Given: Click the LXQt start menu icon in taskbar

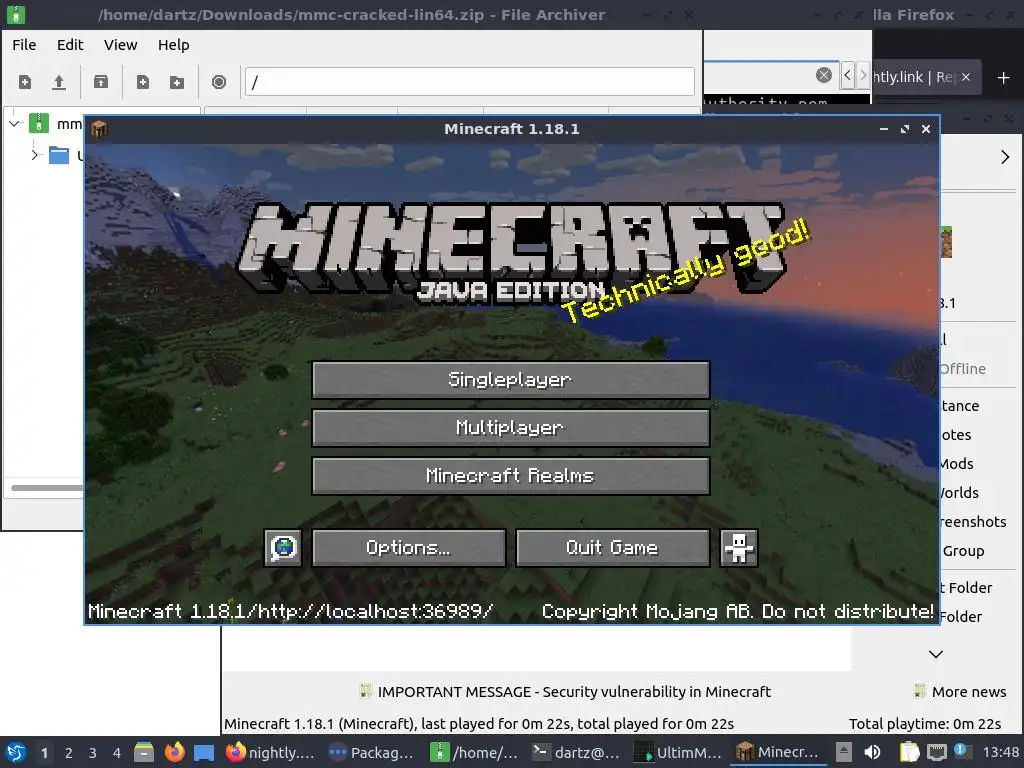Looking at the screenshot, I should (x=16, y=752).
